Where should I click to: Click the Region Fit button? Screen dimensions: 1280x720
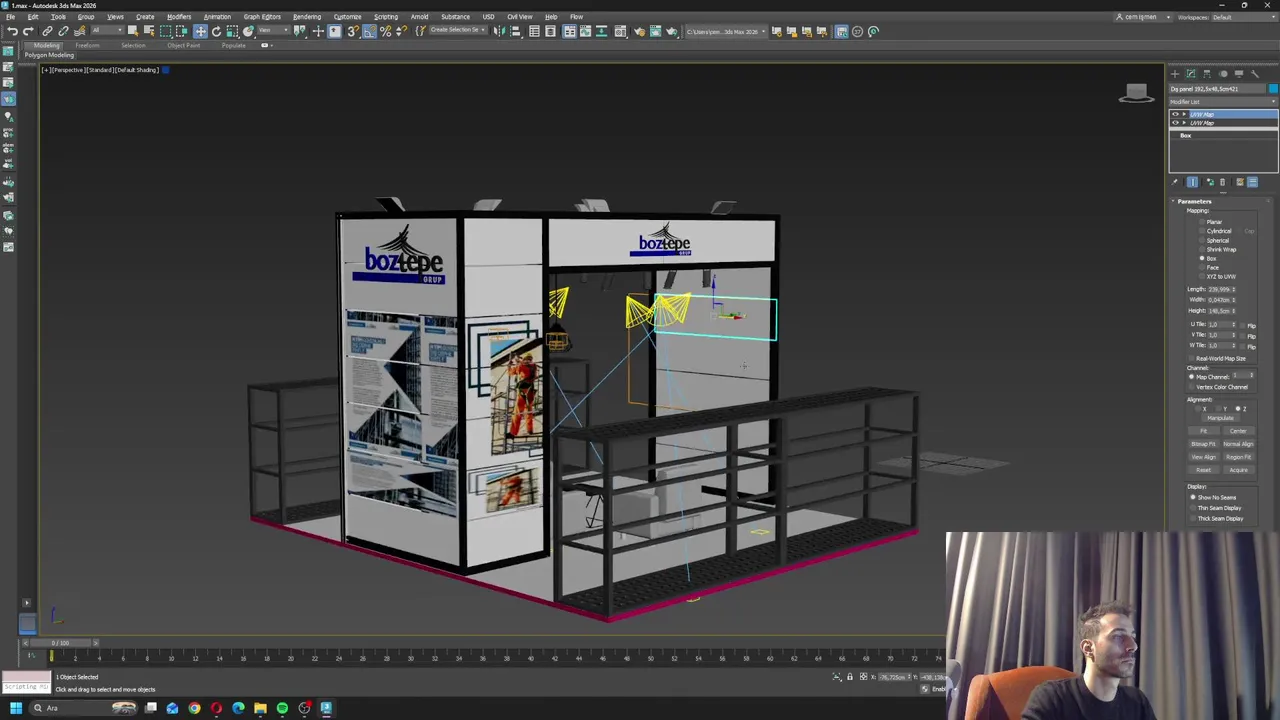click(1238, 457)
